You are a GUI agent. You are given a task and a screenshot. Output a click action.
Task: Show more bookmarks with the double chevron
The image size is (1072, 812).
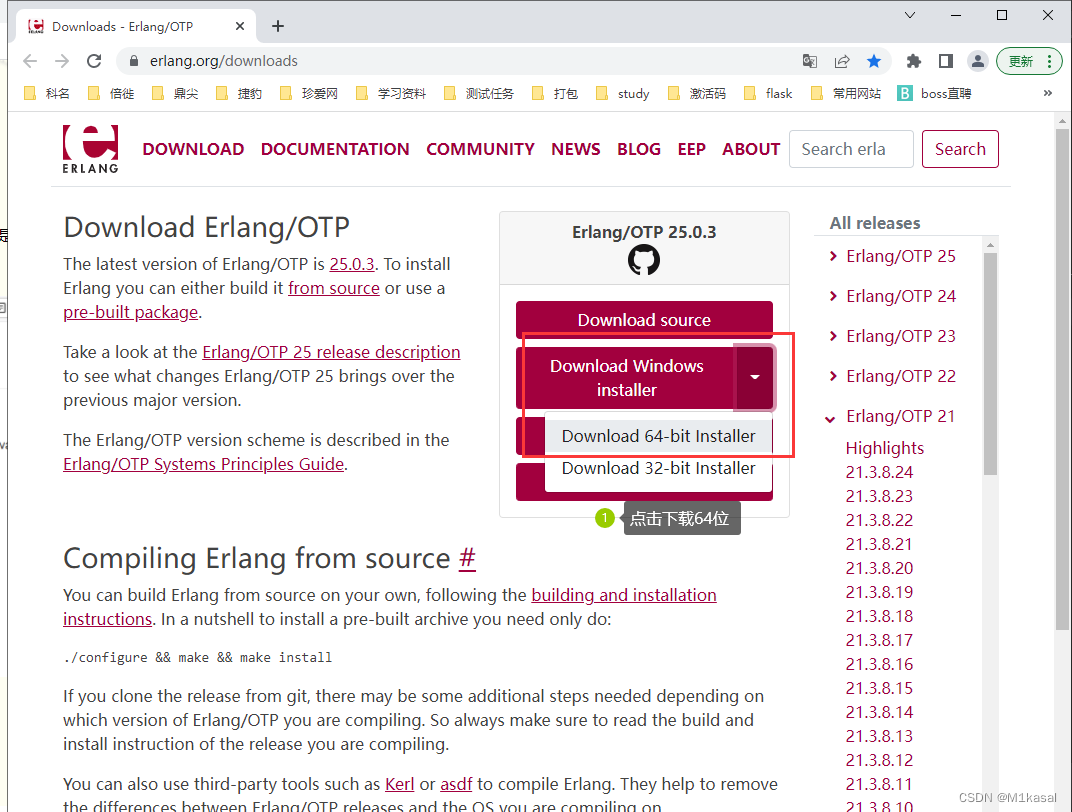click(1047, 93)
